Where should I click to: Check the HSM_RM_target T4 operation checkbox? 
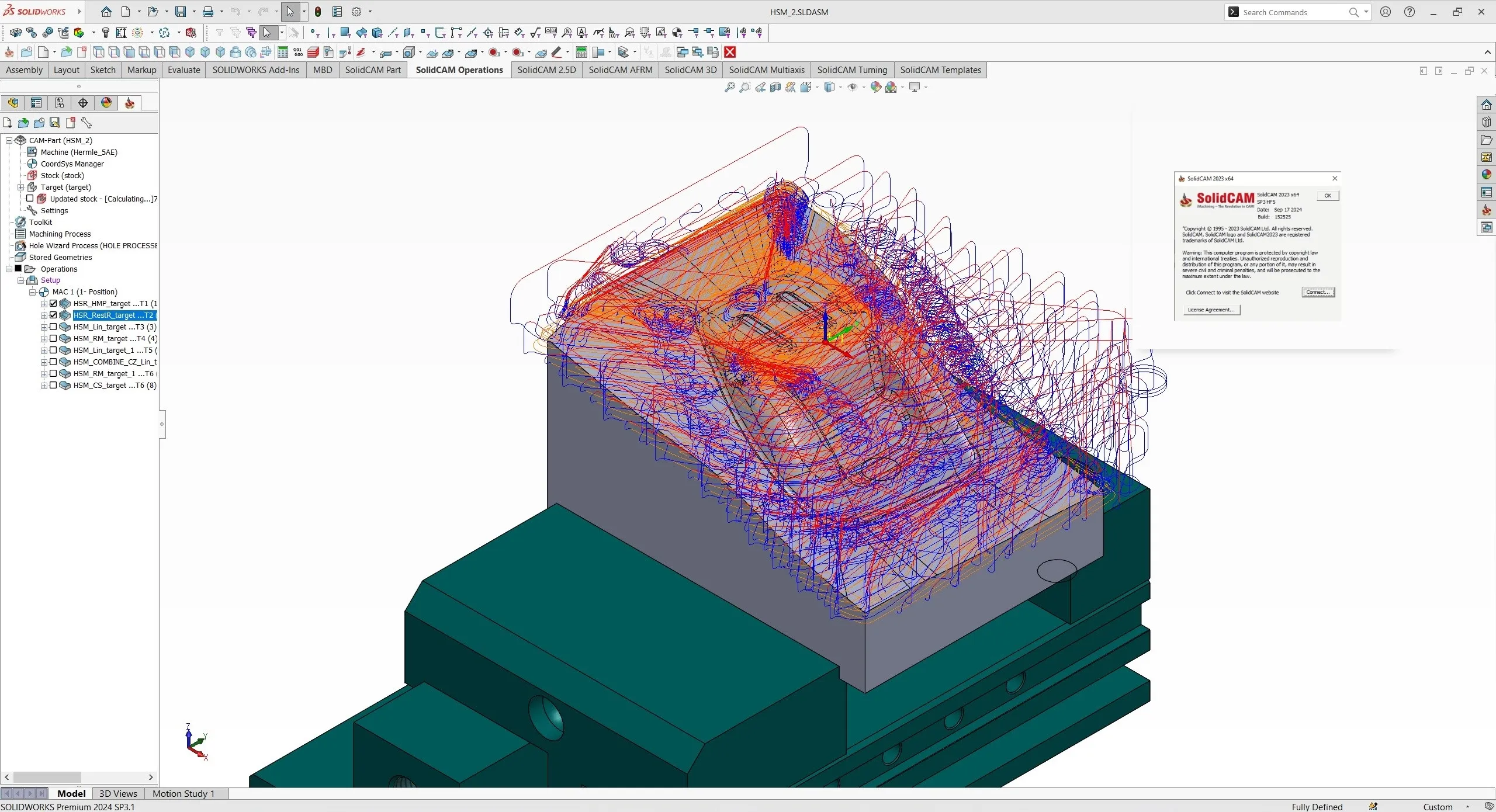click(53, 338)
